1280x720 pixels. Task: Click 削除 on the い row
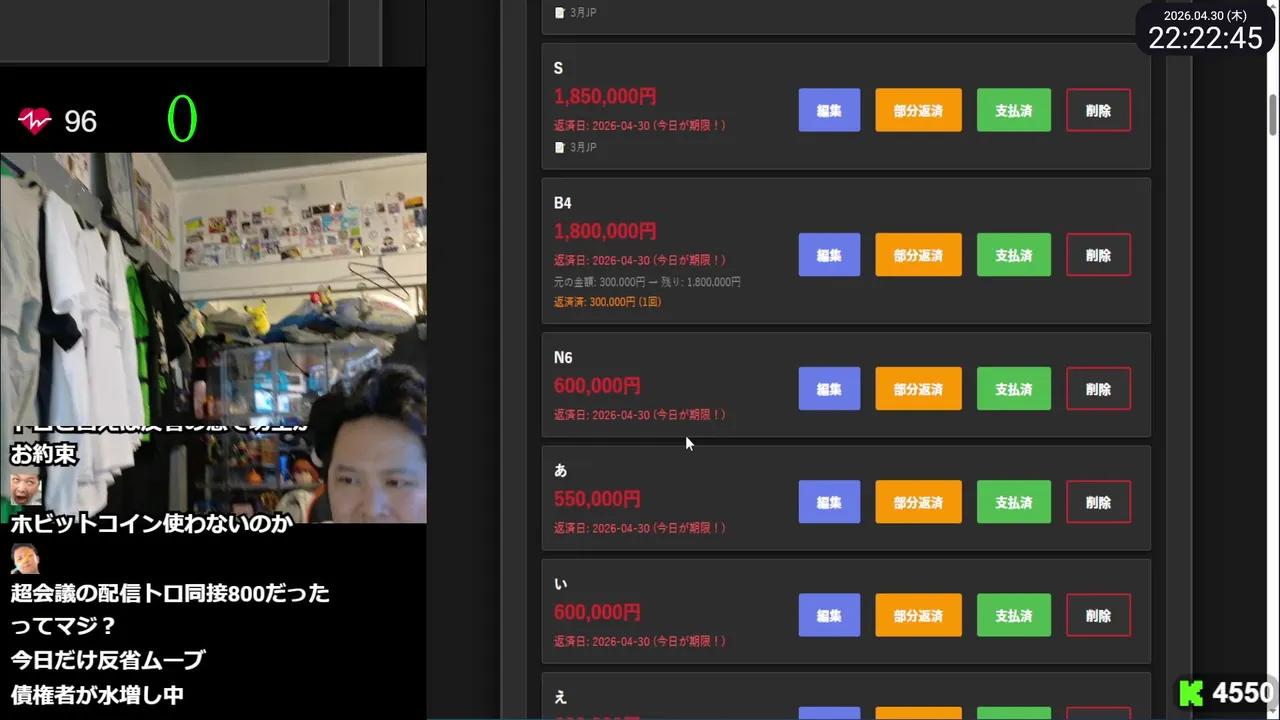point(1098,615)
